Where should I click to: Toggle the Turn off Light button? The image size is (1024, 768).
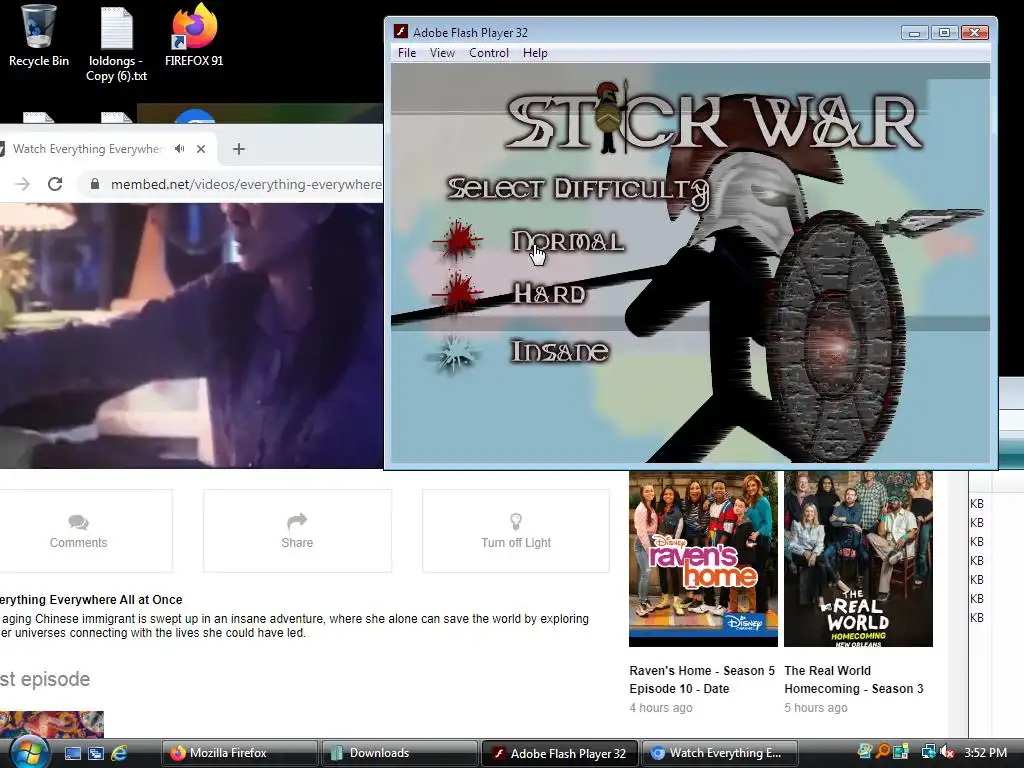(516, 531)
